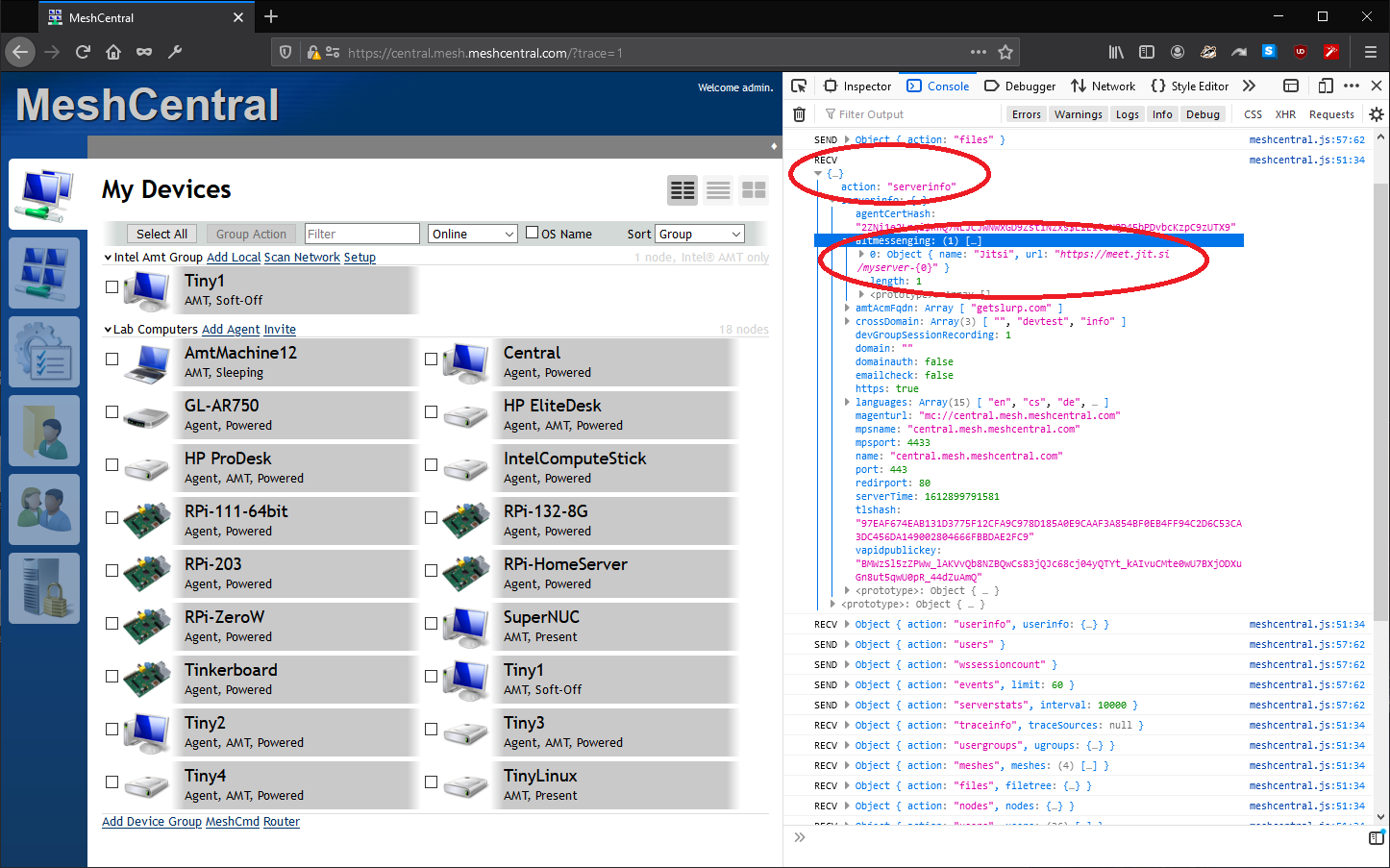Bookmark this page with star icon
Viewport: 1390px width, 868px height.
[1005, 52]
